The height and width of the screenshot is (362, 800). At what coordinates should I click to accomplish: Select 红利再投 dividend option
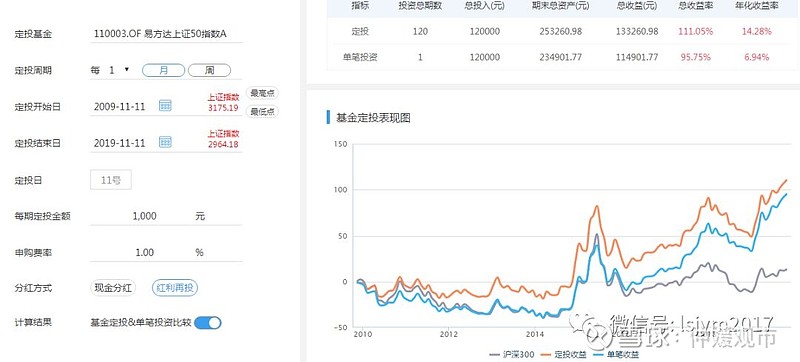175,288
